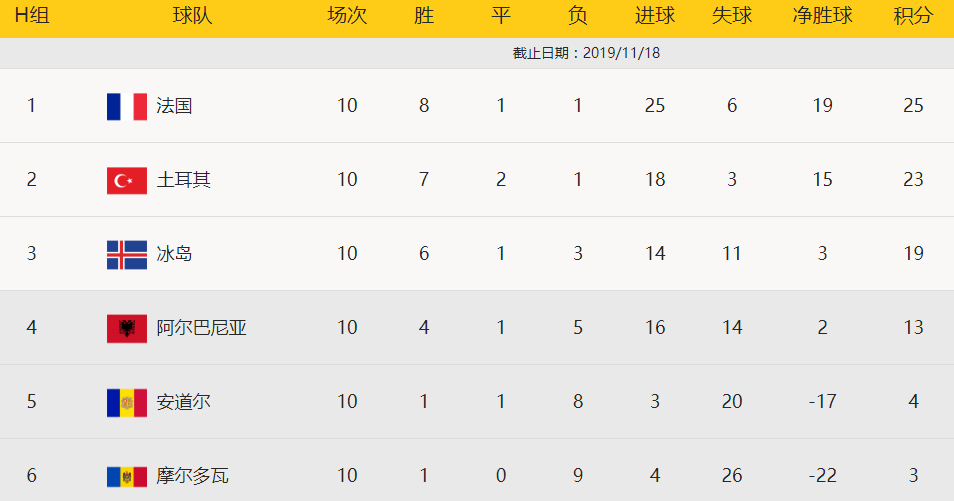Sort by the 积分 column header

913,16
